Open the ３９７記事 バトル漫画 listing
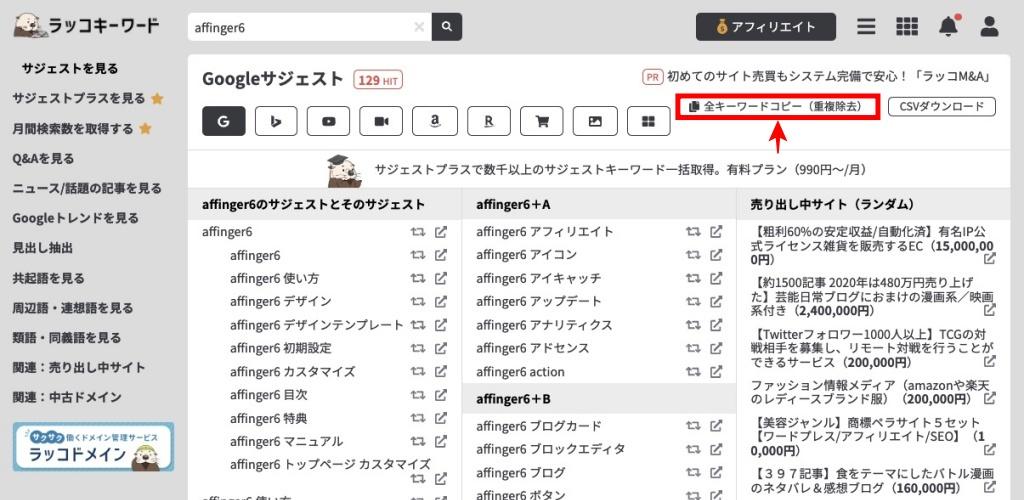Screen dimensions: 1024x500 point(873,480)
